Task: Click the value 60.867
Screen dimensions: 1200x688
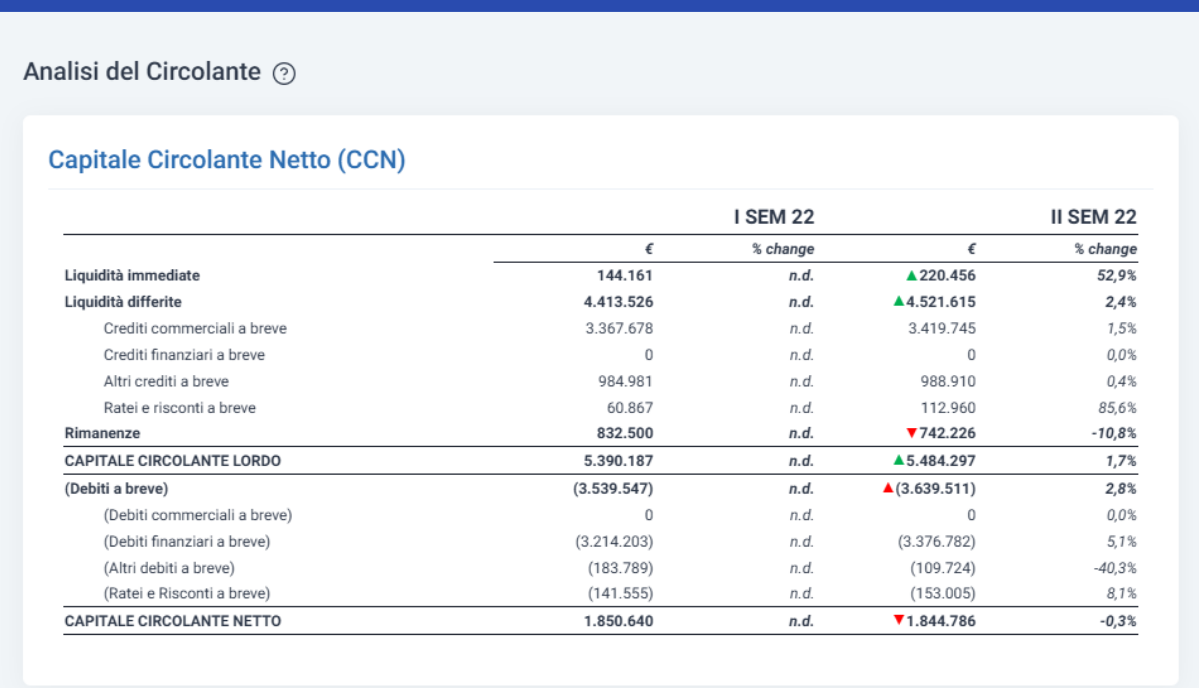Action: coord(630,408)
